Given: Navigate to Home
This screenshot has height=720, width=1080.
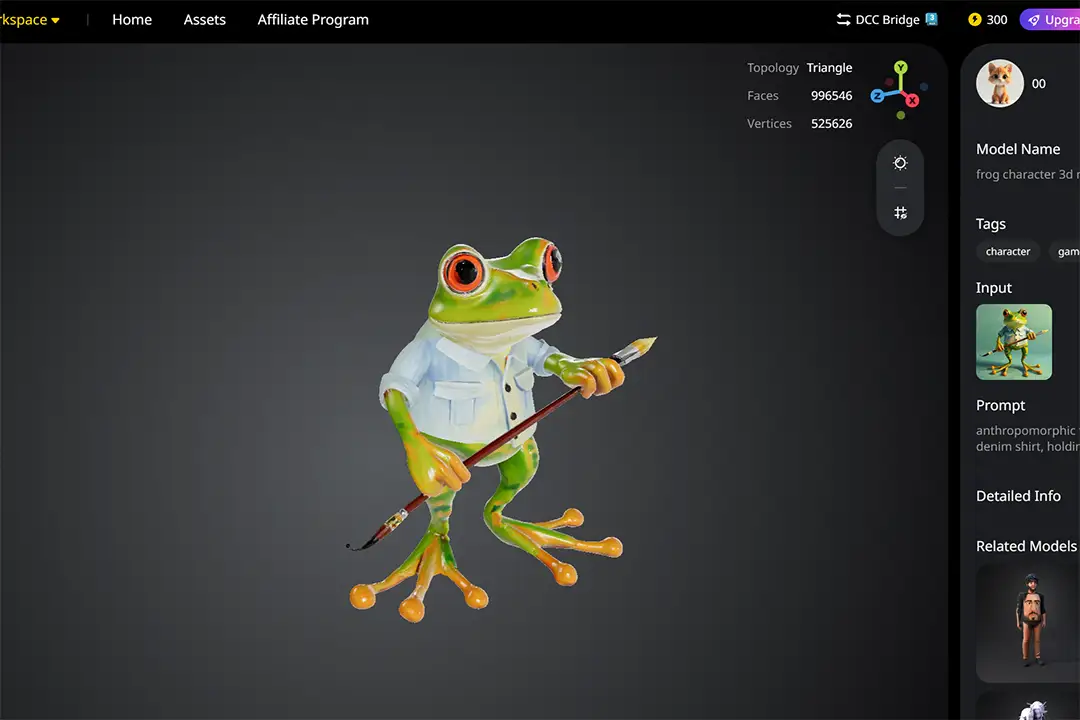Looking at the screenshot, I should (x=132, y=19).
